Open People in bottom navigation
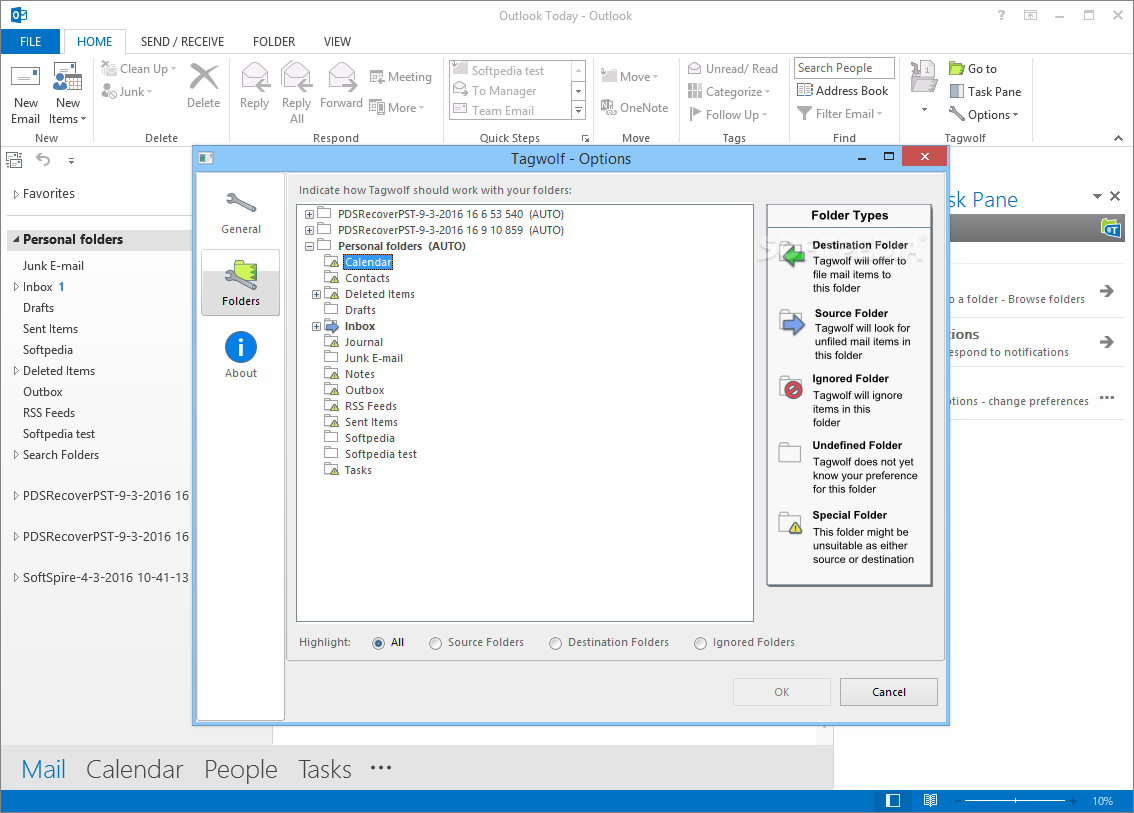This screenshot has width=1134, height=813. coord(241,769)
